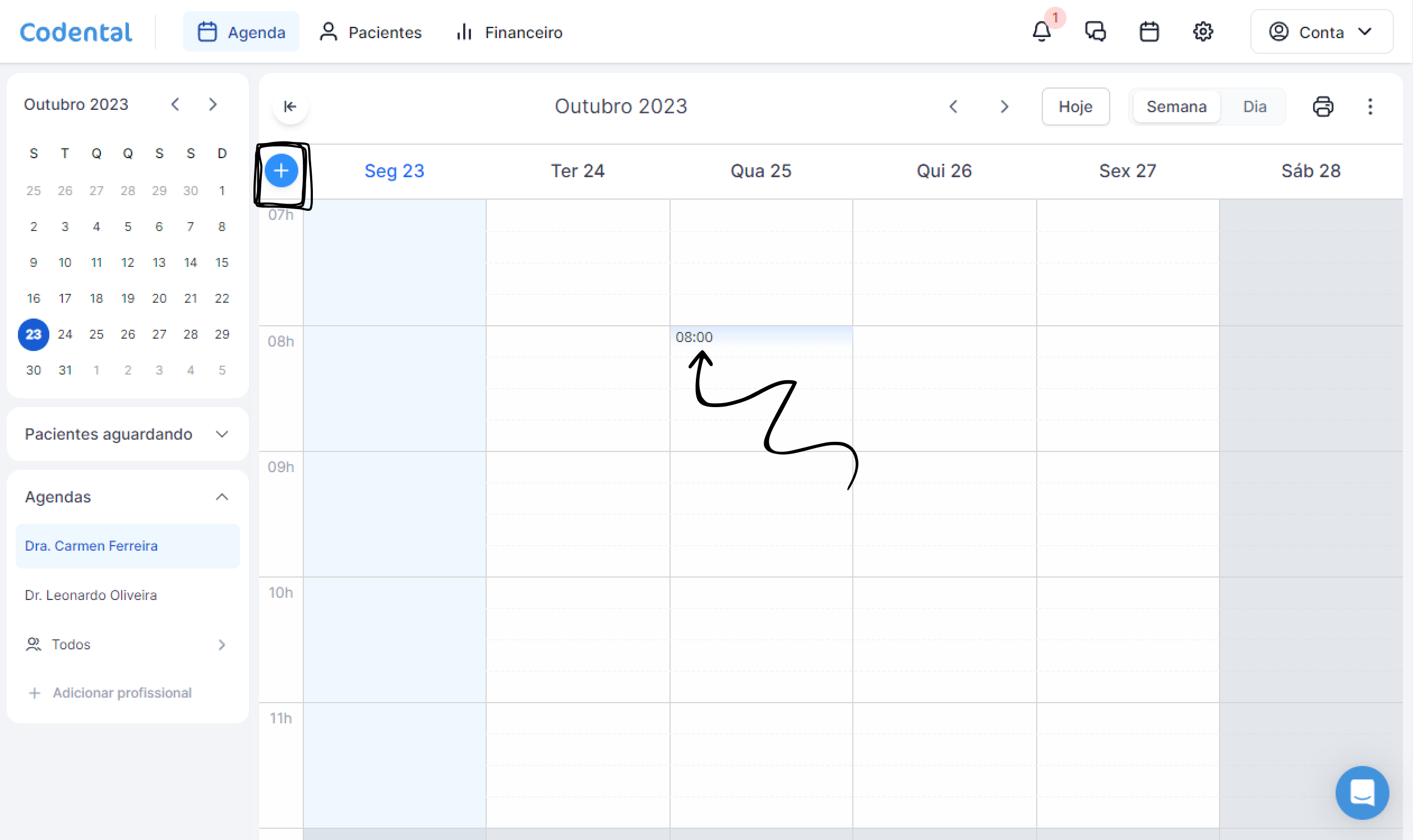This screenshot has width=1413, height=840.
Task: Collapse sidebar with the arrow-to-bar icon
Action: 290,107
